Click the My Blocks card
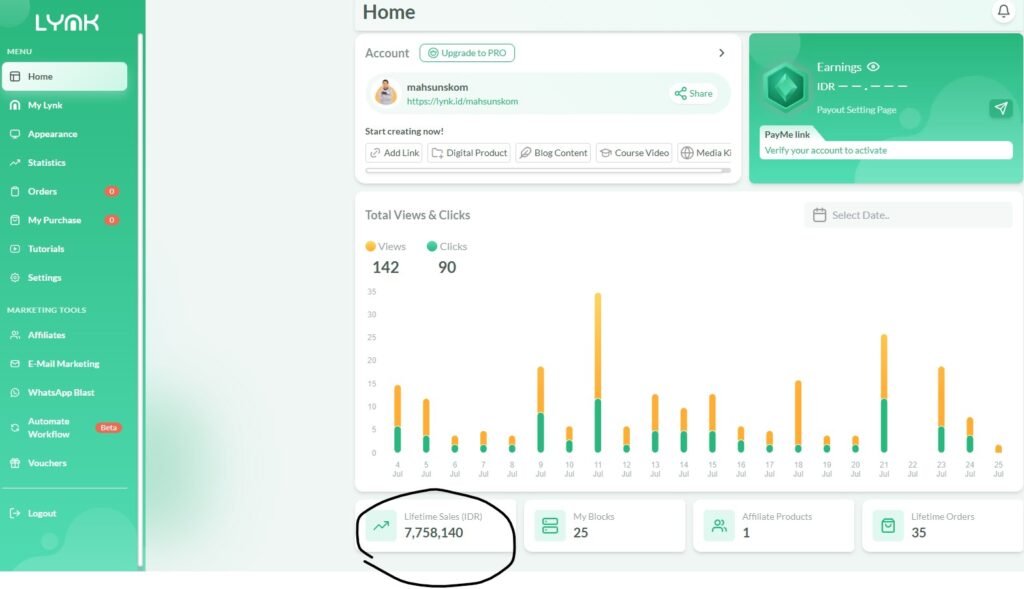The height and width of the screenshot is (589, 1024). 605,526
